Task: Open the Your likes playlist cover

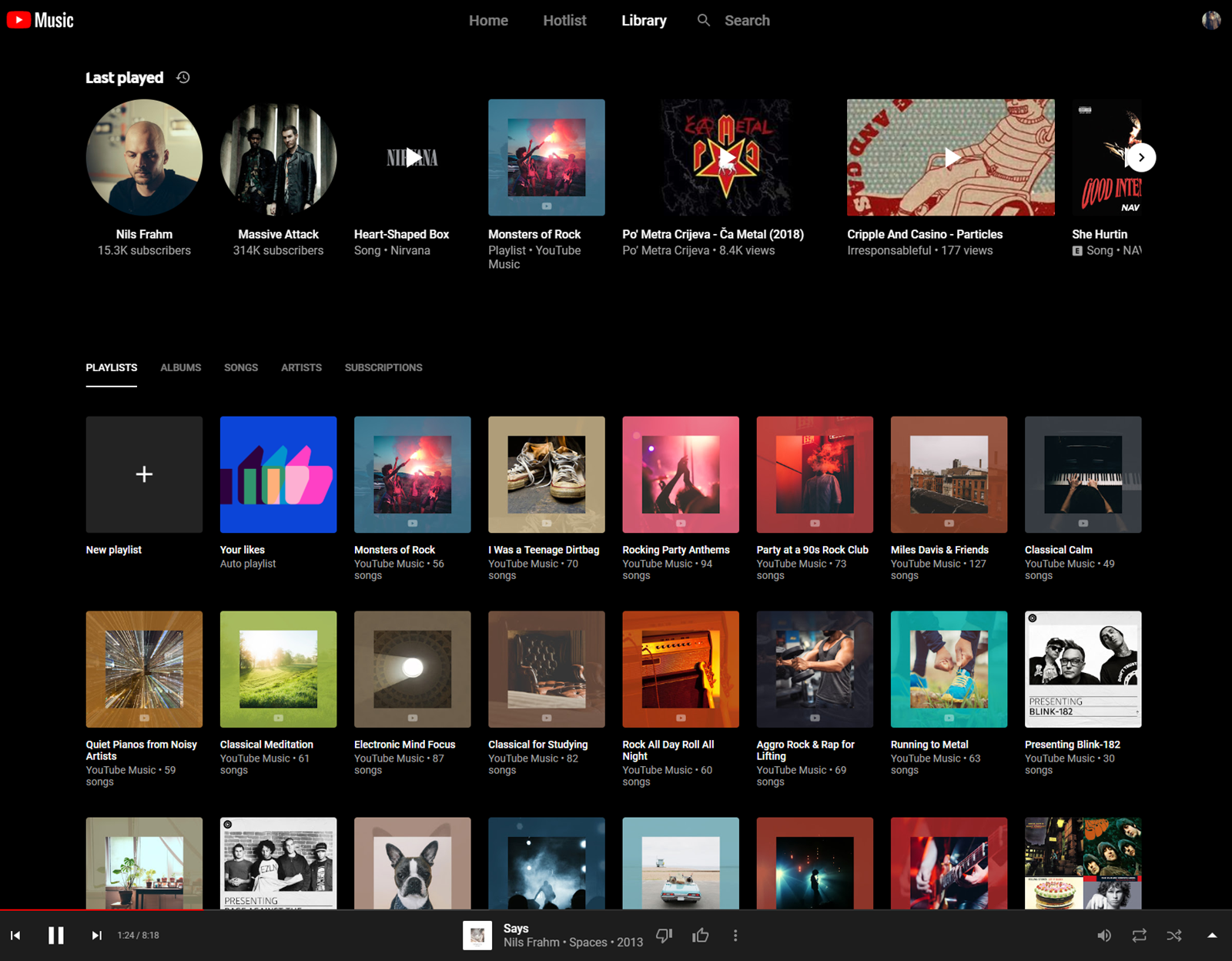Action: coord(278,474)
